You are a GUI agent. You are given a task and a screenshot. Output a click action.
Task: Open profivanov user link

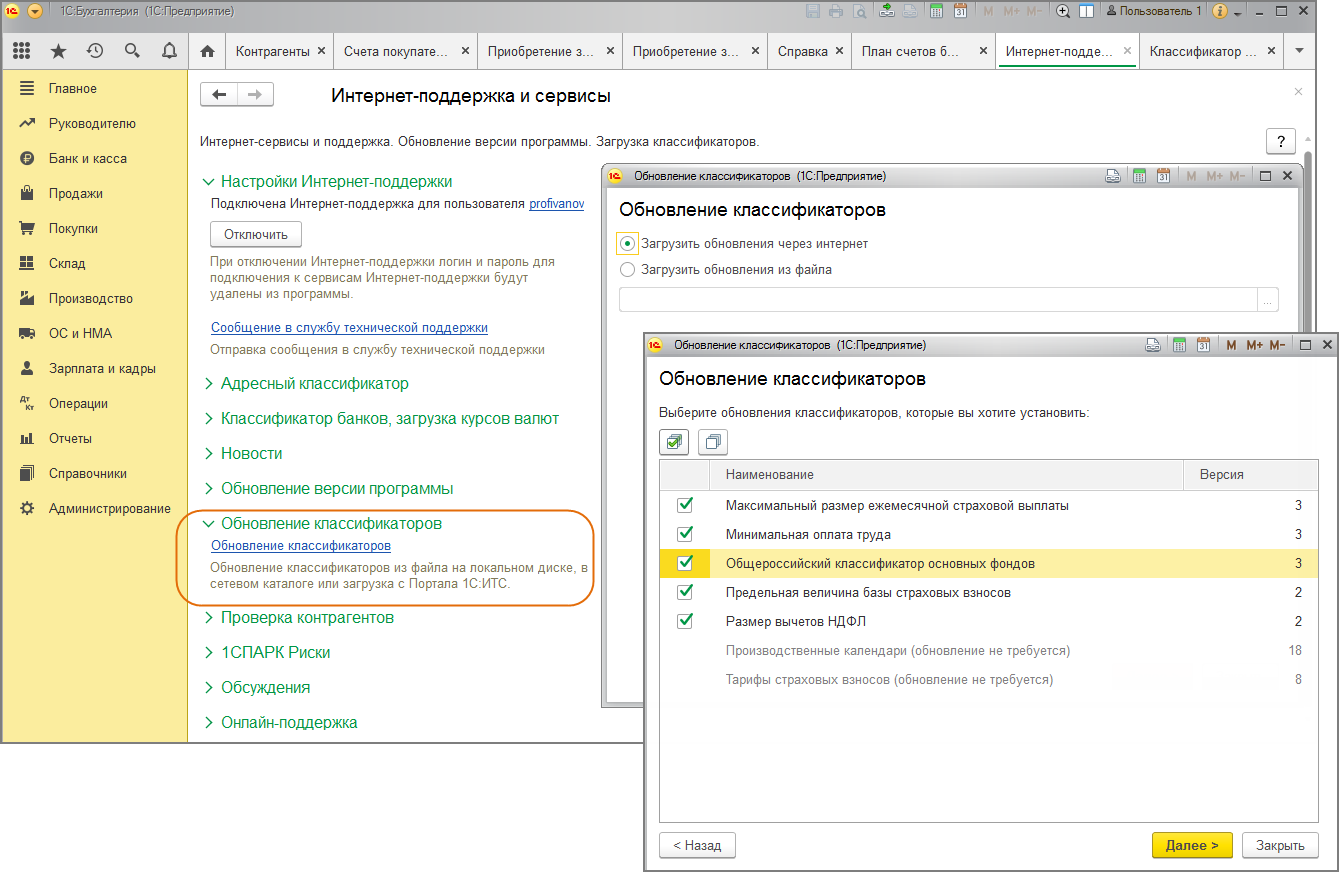pyautogui.click(x=556, y=204)
